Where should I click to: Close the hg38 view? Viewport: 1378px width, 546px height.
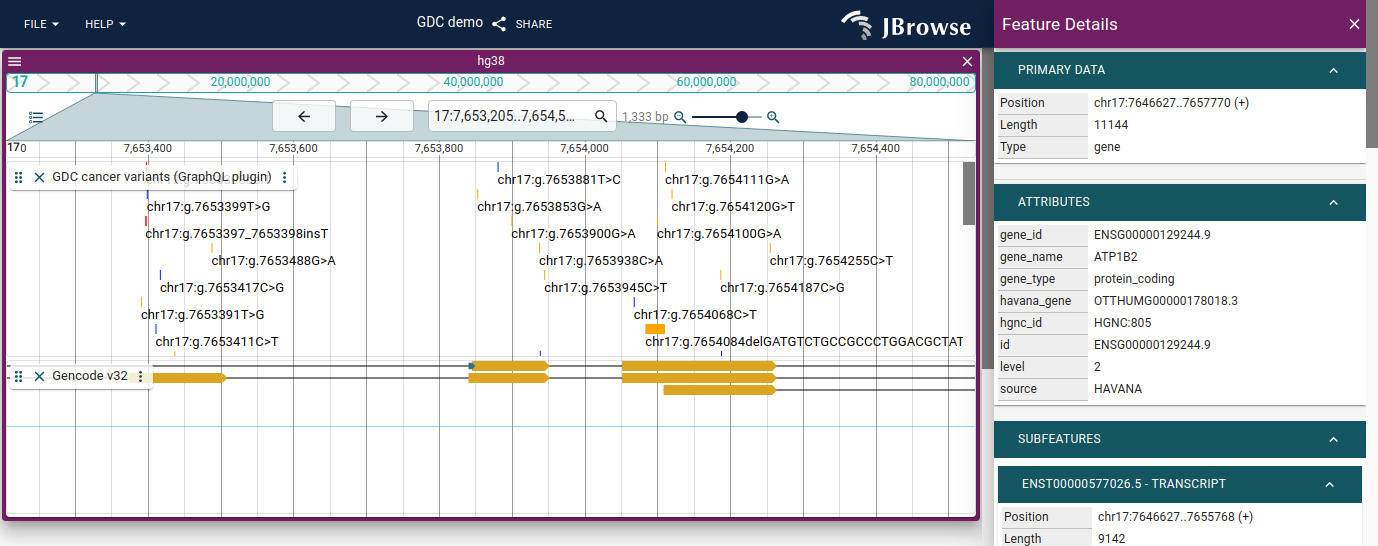coord(967,61)
